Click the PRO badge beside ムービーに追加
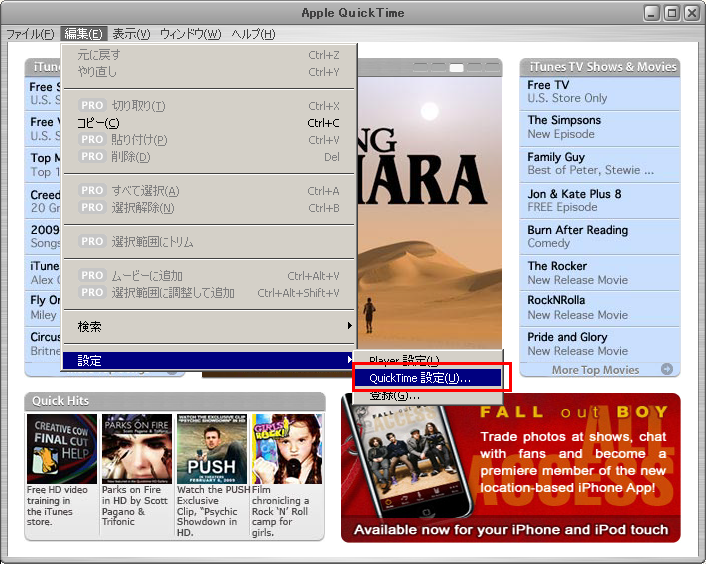 click(x=92, y=275)
